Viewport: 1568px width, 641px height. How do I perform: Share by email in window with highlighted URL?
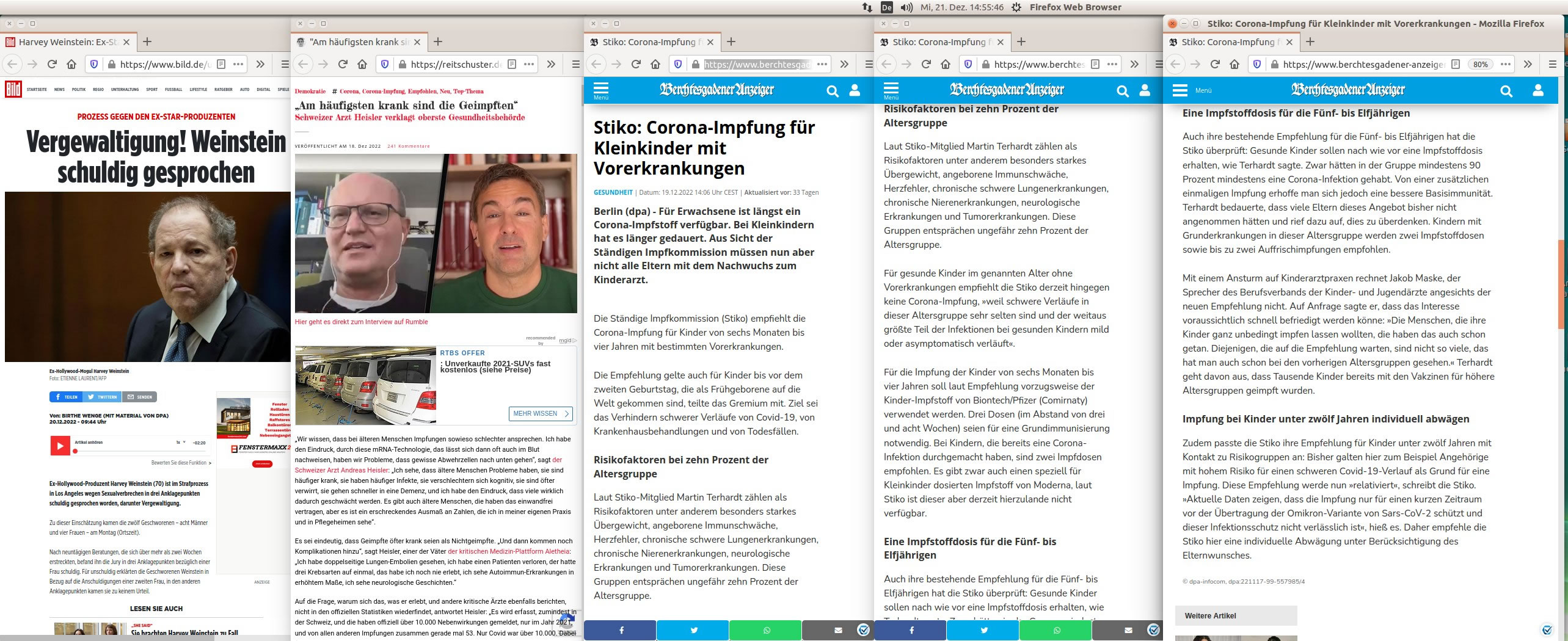click(x=837, y=630)
